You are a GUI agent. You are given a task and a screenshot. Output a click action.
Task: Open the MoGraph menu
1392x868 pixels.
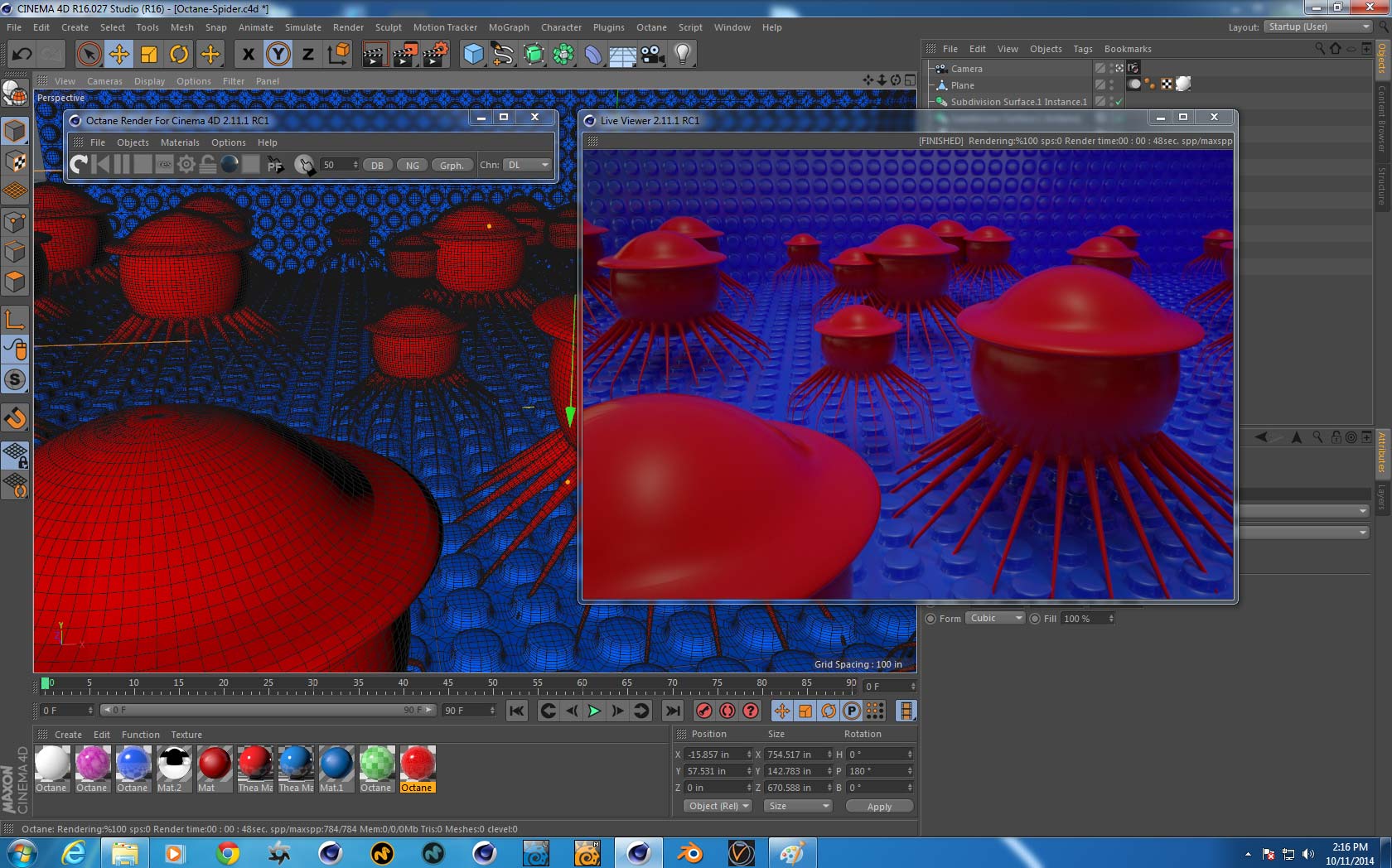coord(508,27)
